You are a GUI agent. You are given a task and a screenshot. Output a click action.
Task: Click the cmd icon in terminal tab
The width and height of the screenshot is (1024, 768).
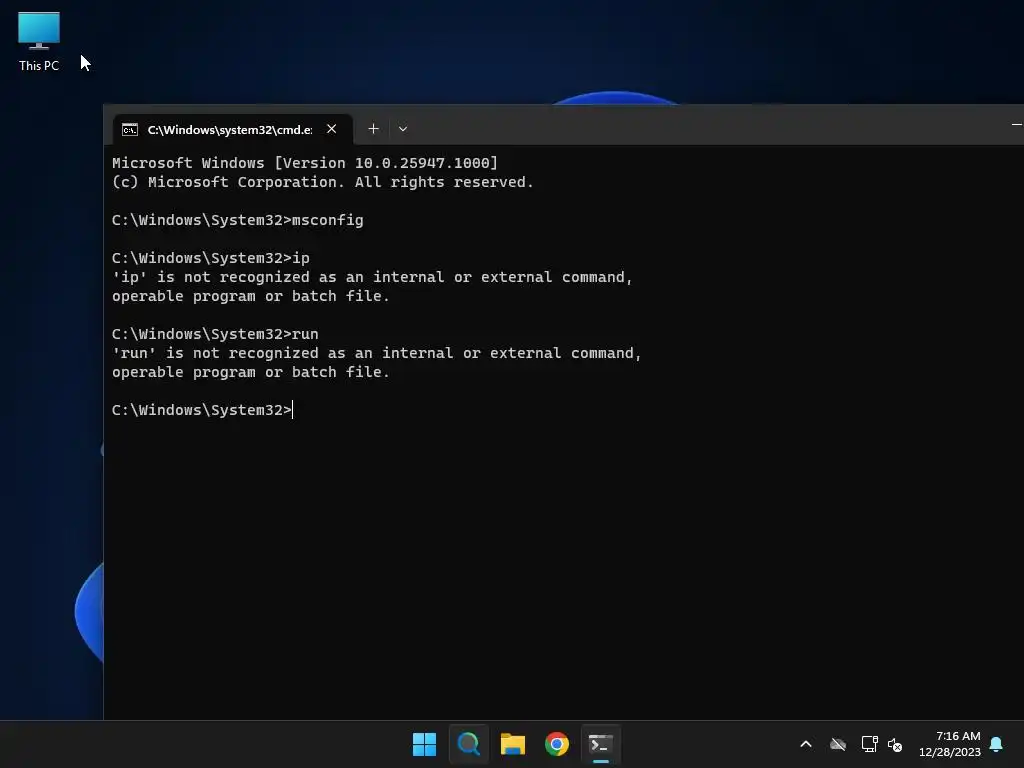[130, 129]
